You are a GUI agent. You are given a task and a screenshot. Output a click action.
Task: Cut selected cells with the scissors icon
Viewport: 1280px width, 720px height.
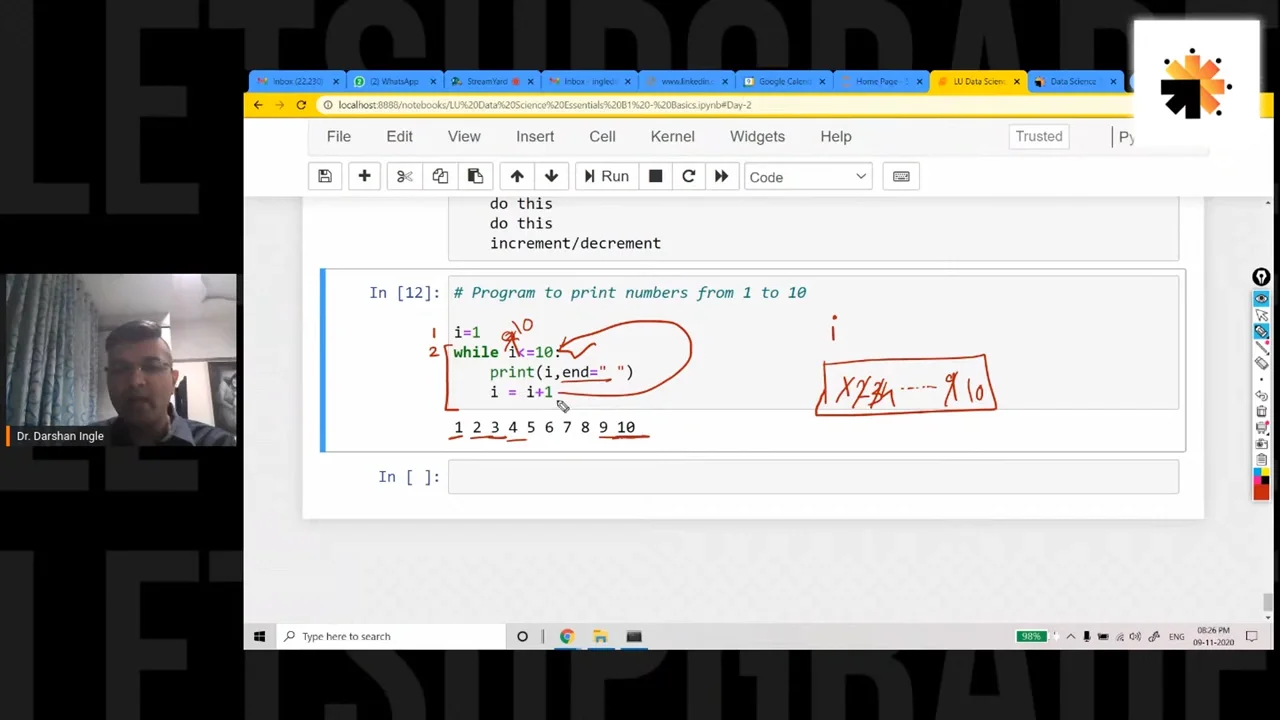click(404, 177)
